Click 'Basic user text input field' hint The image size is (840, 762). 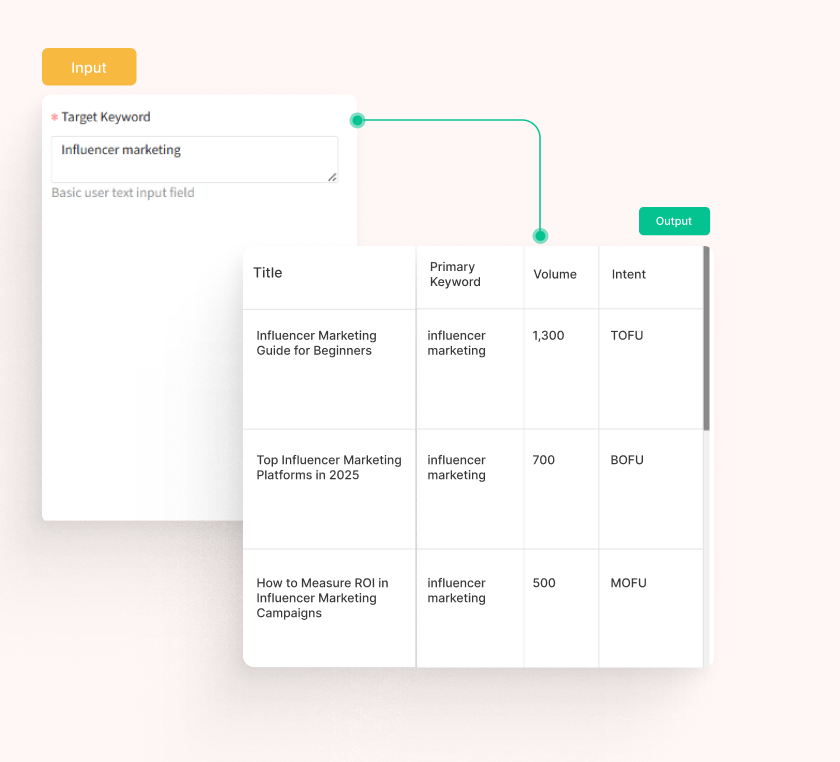click(123, 192)
